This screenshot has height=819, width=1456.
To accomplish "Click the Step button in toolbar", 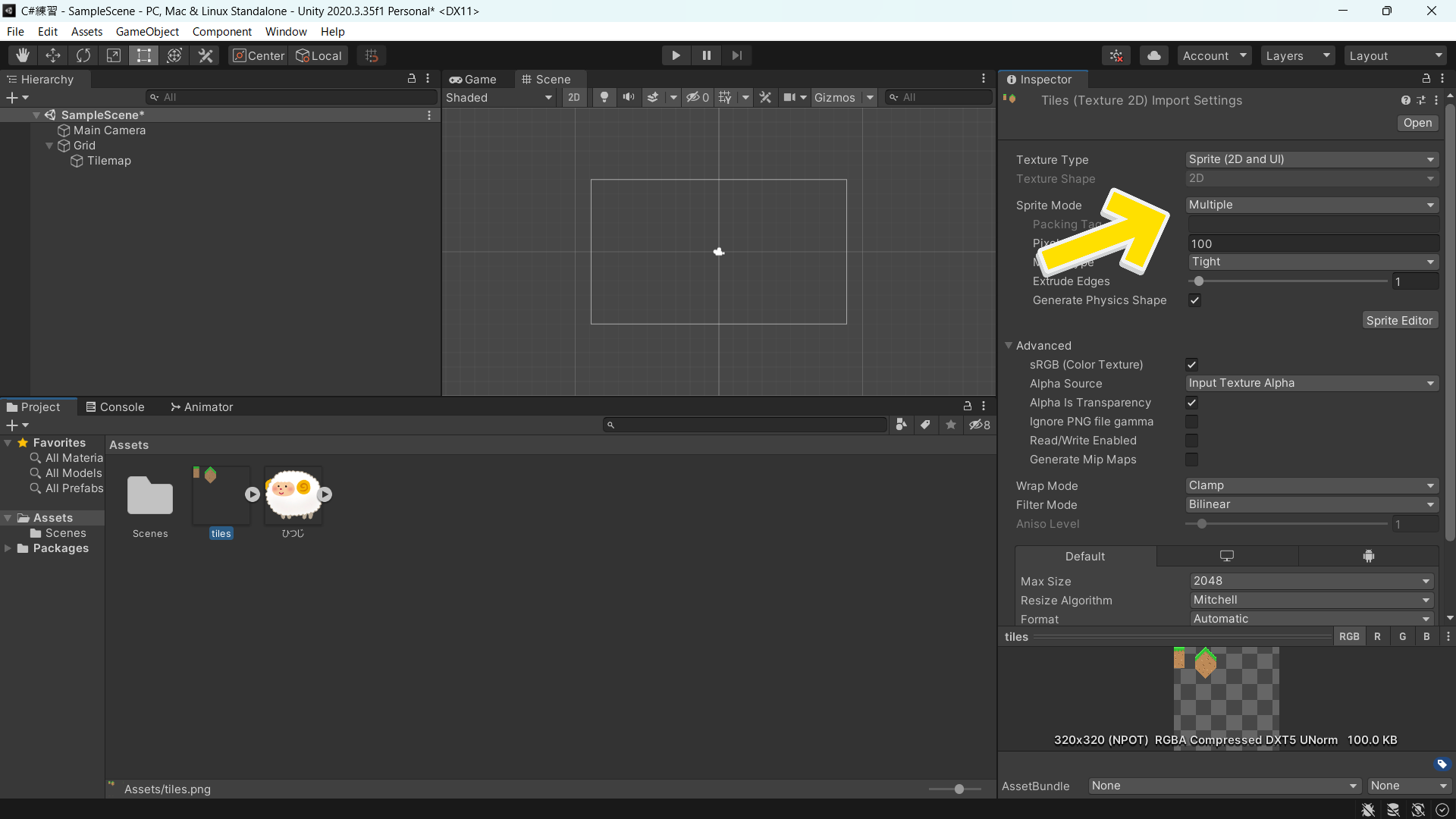I will (736, 55).
